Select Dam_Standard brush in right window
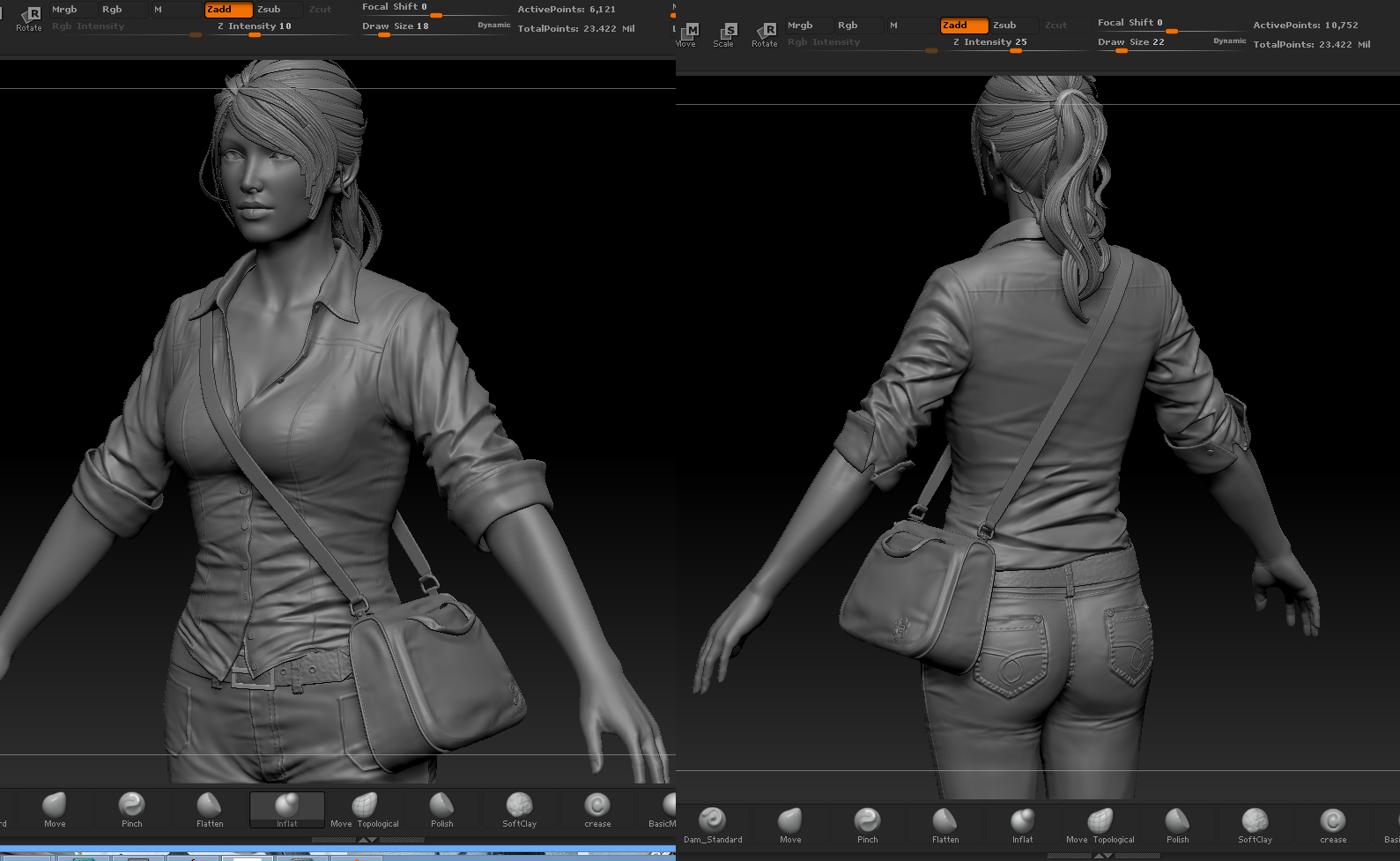 click(x=713, y=822)
